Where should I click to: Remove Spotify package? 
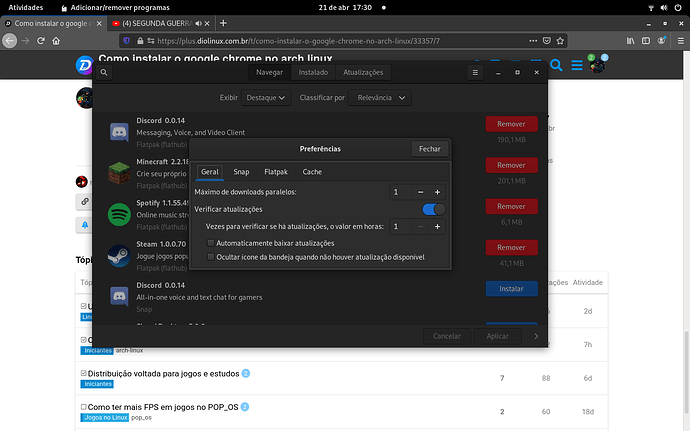pyautogui.click(x=511, y=206)
